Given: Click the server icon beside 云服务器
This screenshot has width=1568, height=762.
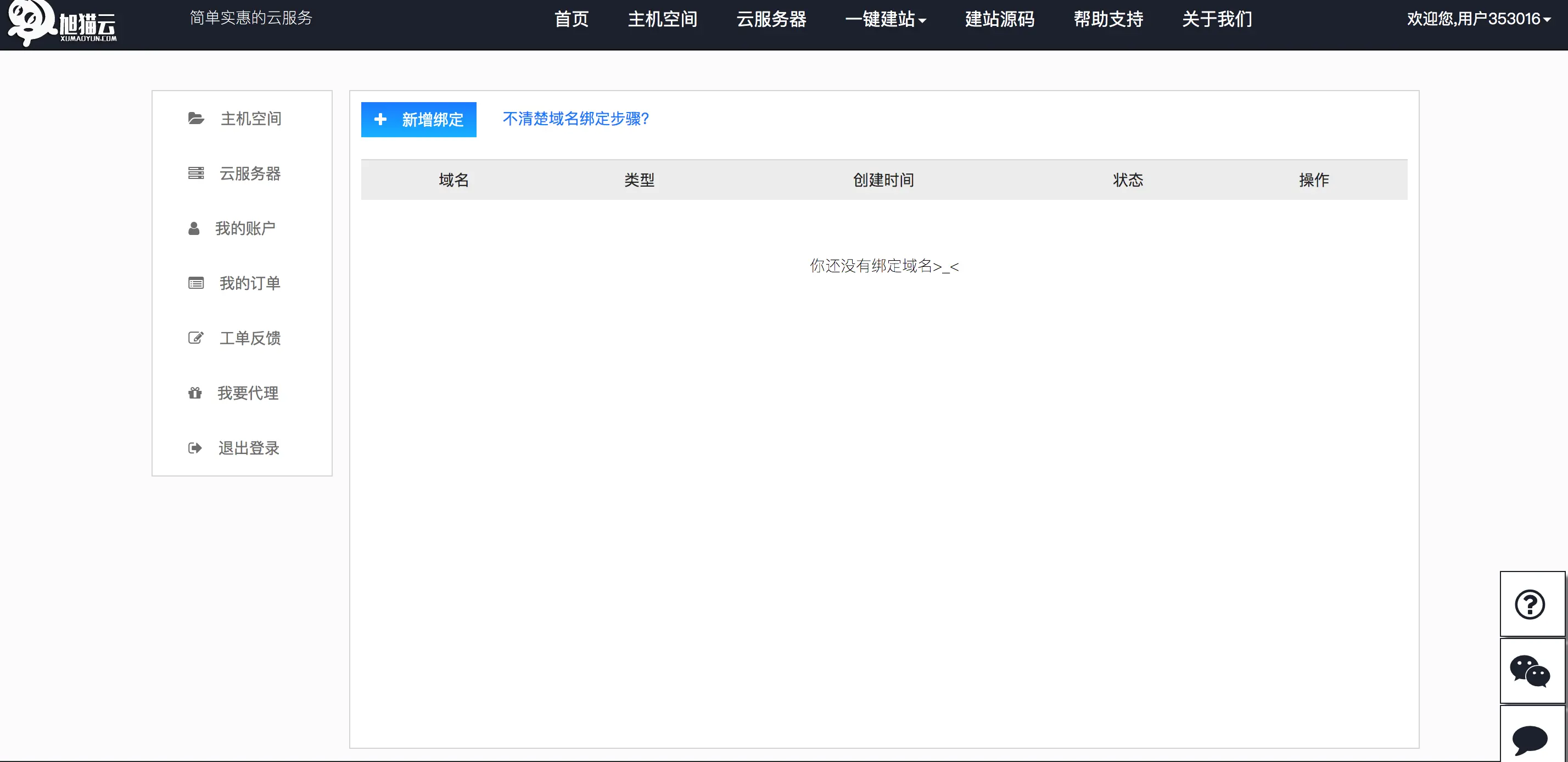Looking at the screenshot, I should 195,173.
